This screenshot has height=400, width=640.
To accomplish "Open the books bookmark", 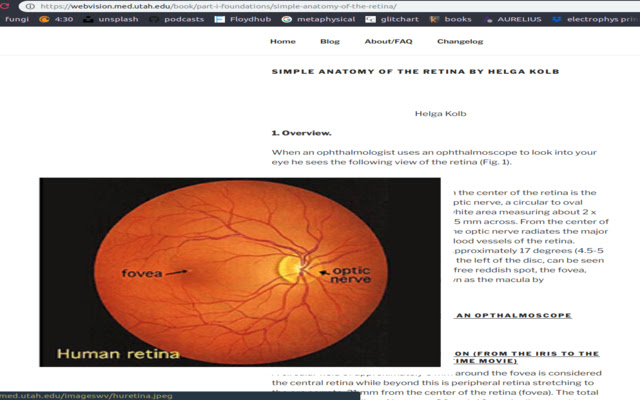I will coord(451,19).
